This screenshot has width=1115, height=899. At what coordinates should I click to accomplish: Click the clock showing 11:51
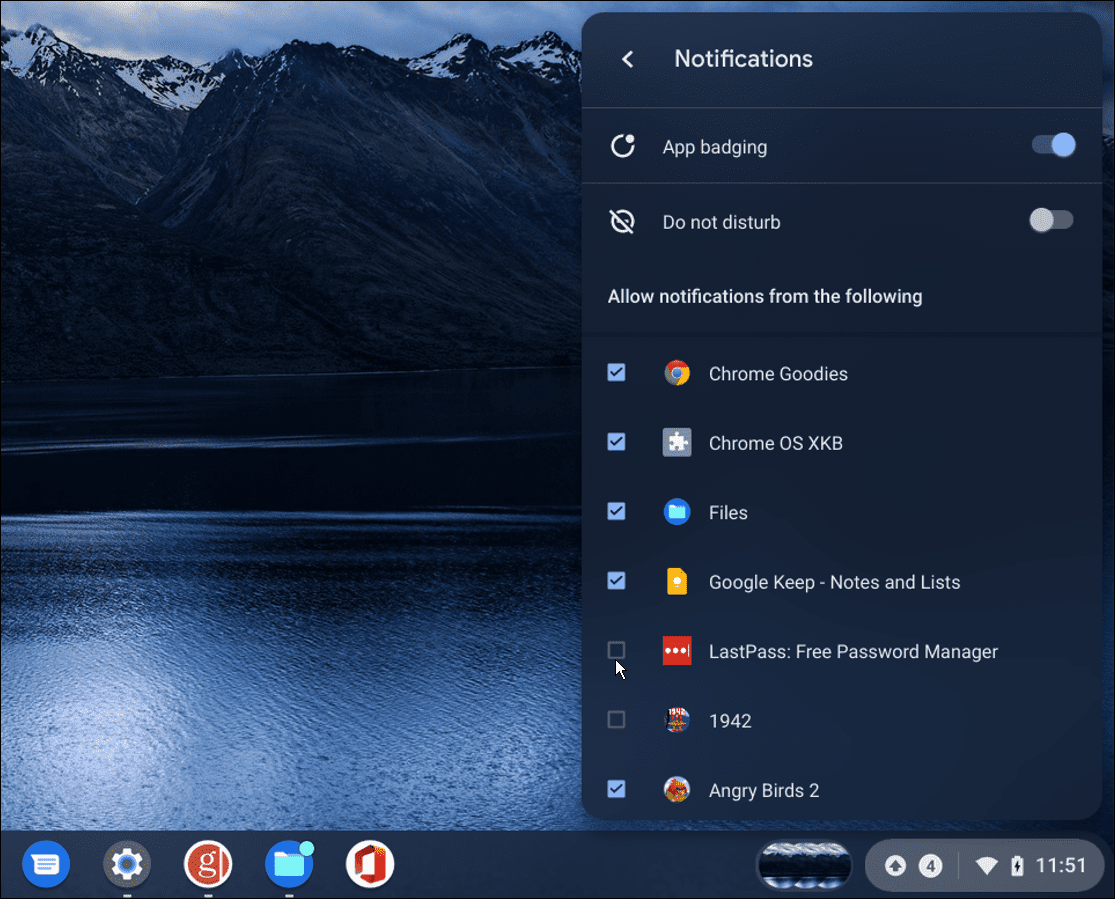pos(1060,866)
